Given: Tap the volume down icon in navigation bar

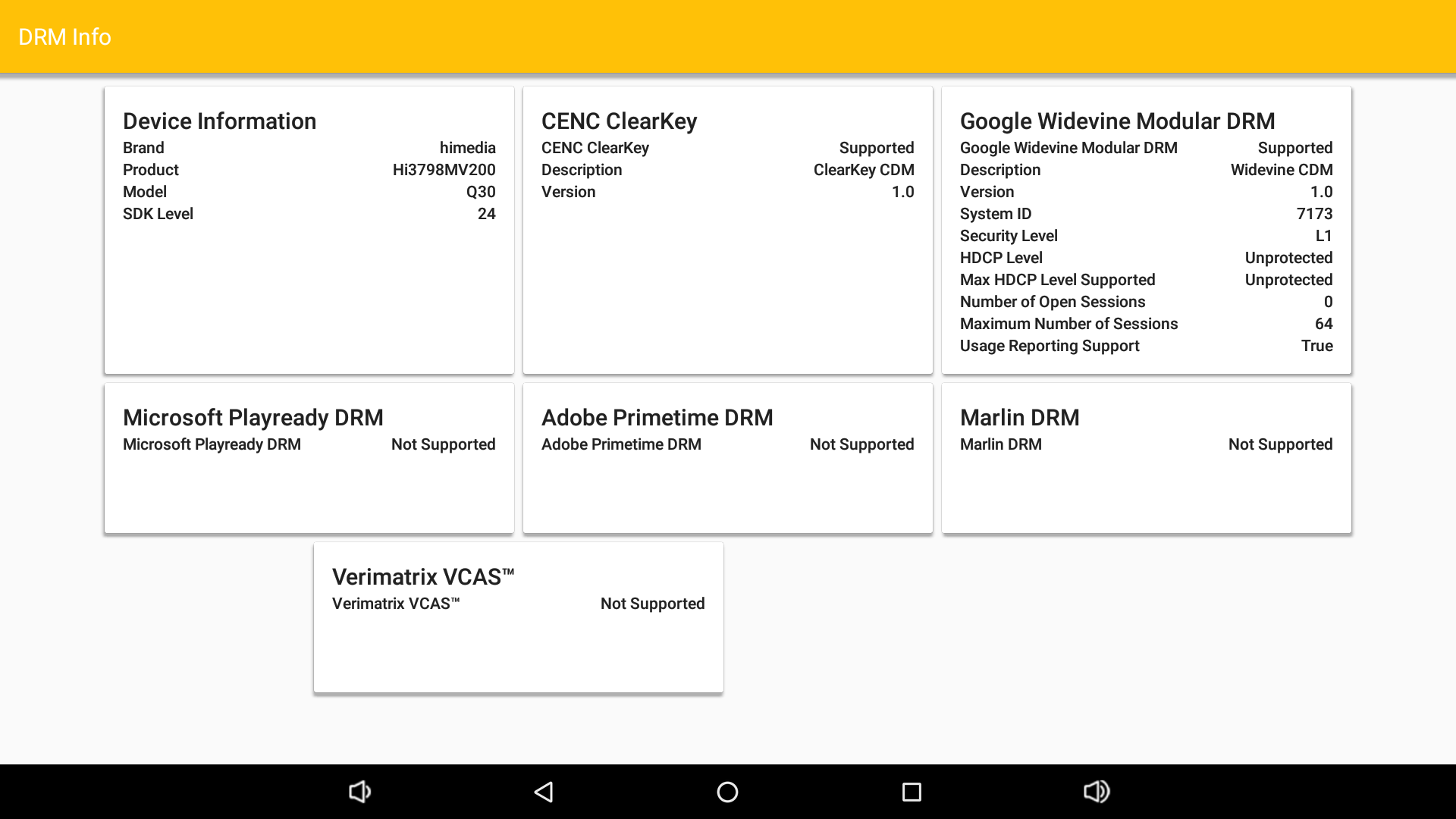Looking at the screenshot, I should pos(359,792).
